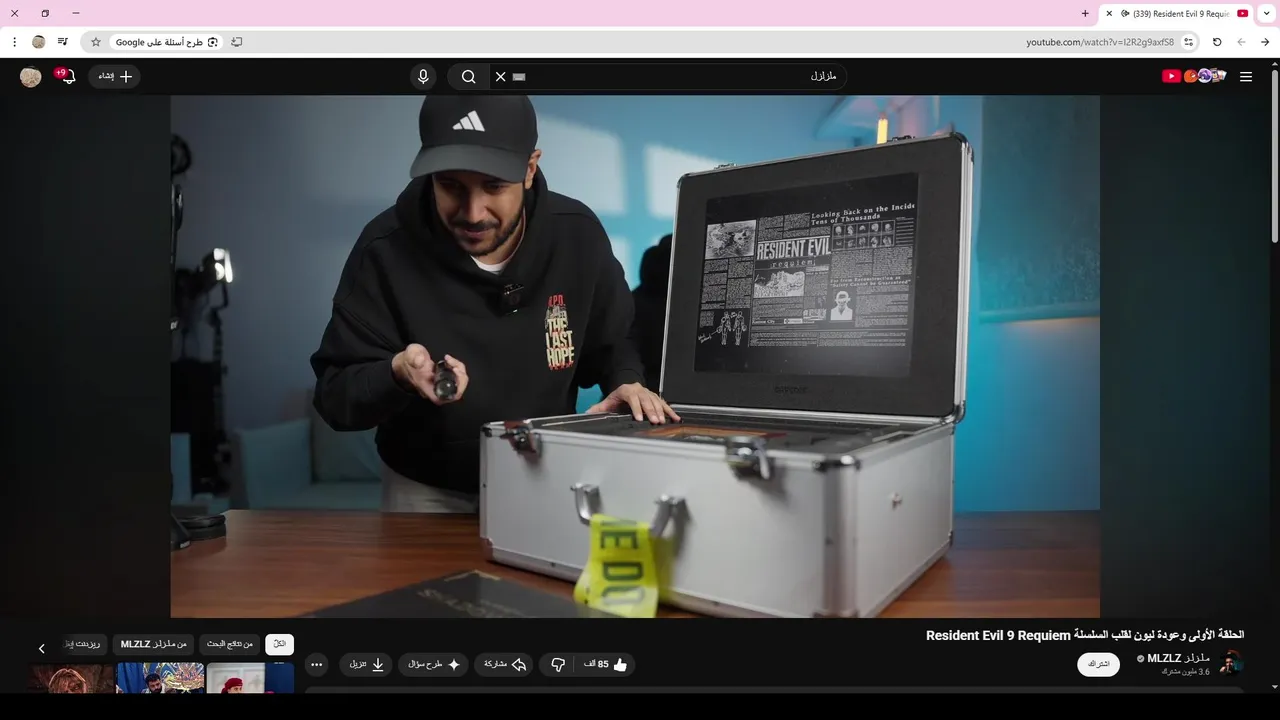The height and width of the screenshot is (720, 1280).
Task: Open Chrome three-dot menu
Action: coord(14,42)
